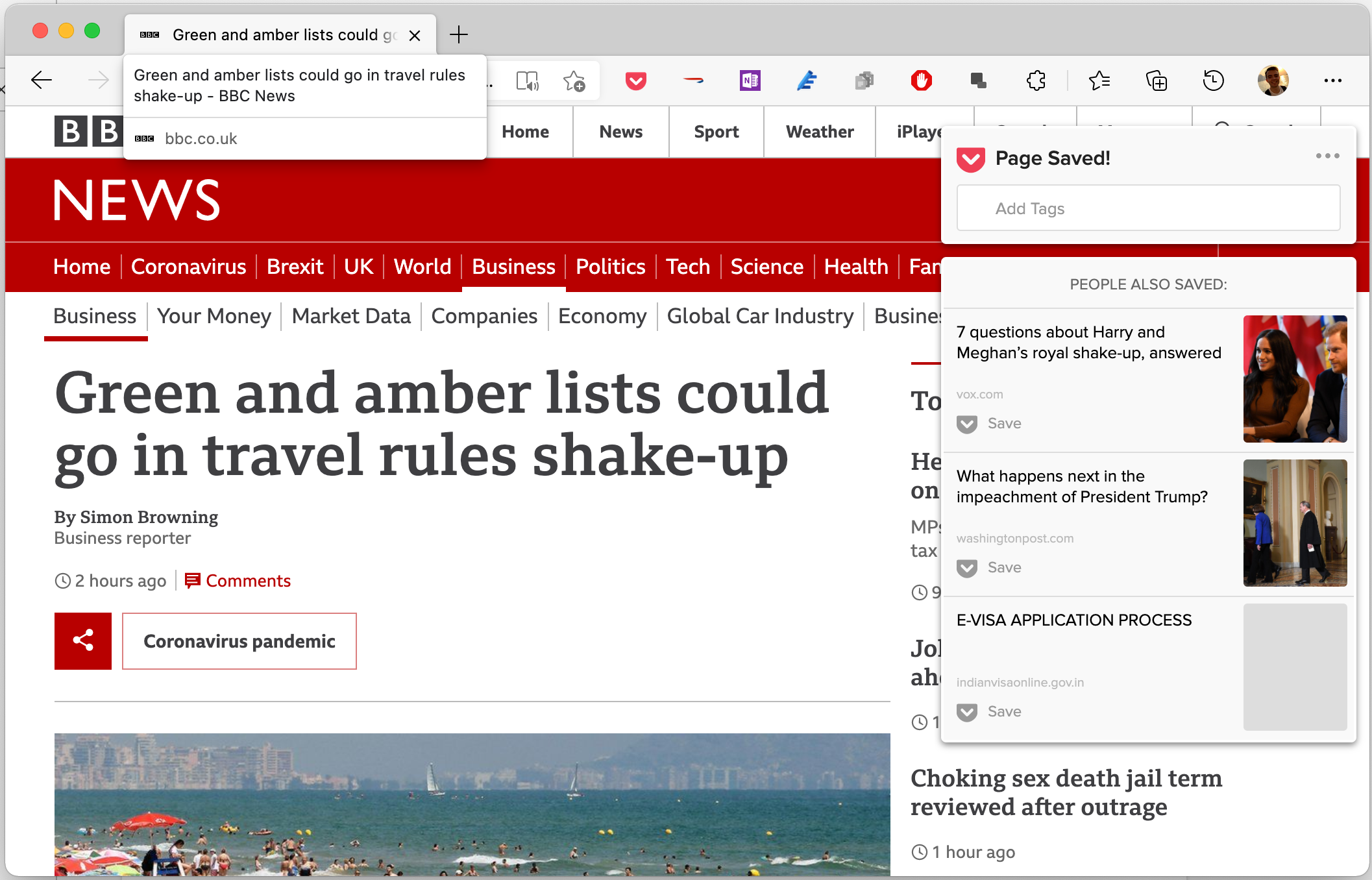Click into the Add Tags field
Image resolution: width=1372 pixels, height=880 pixels.
pos(1147,208)
